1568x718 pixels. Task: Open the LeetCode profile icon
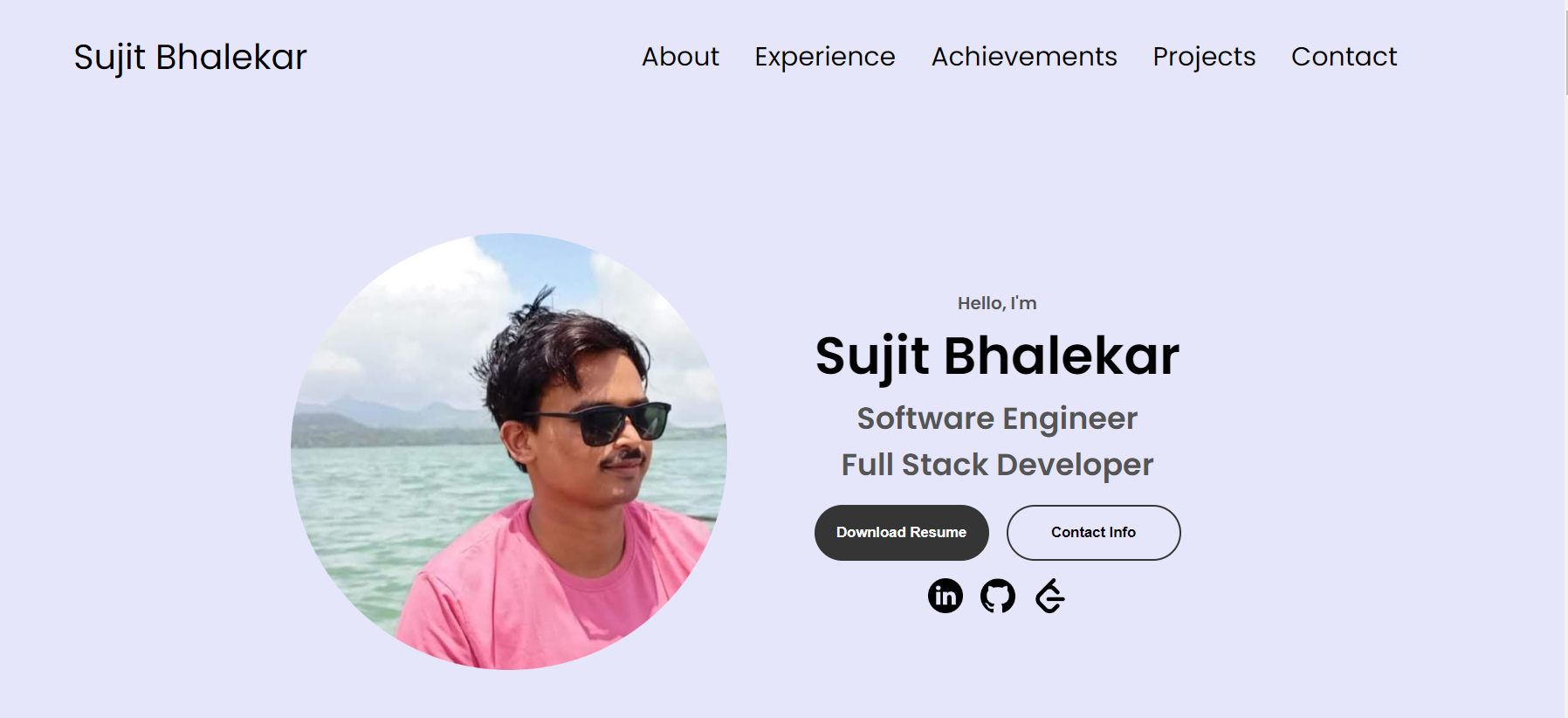coord(1049,596)
